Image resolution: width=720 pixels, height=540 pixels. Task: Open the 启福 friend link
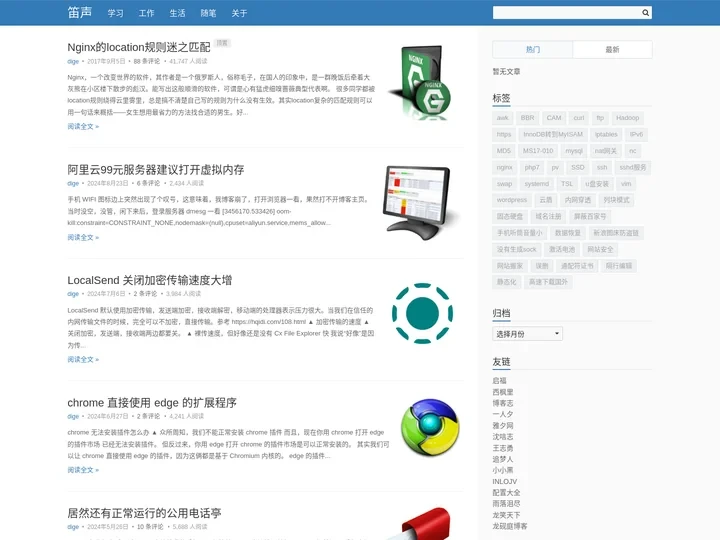[x=499, y=381]
